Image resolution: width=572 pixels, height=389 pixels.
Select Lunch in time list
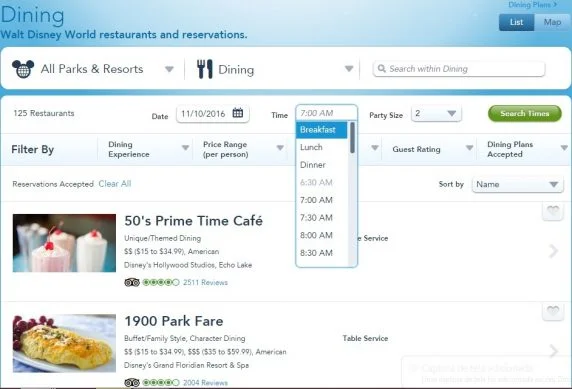[x=322, y=147]
